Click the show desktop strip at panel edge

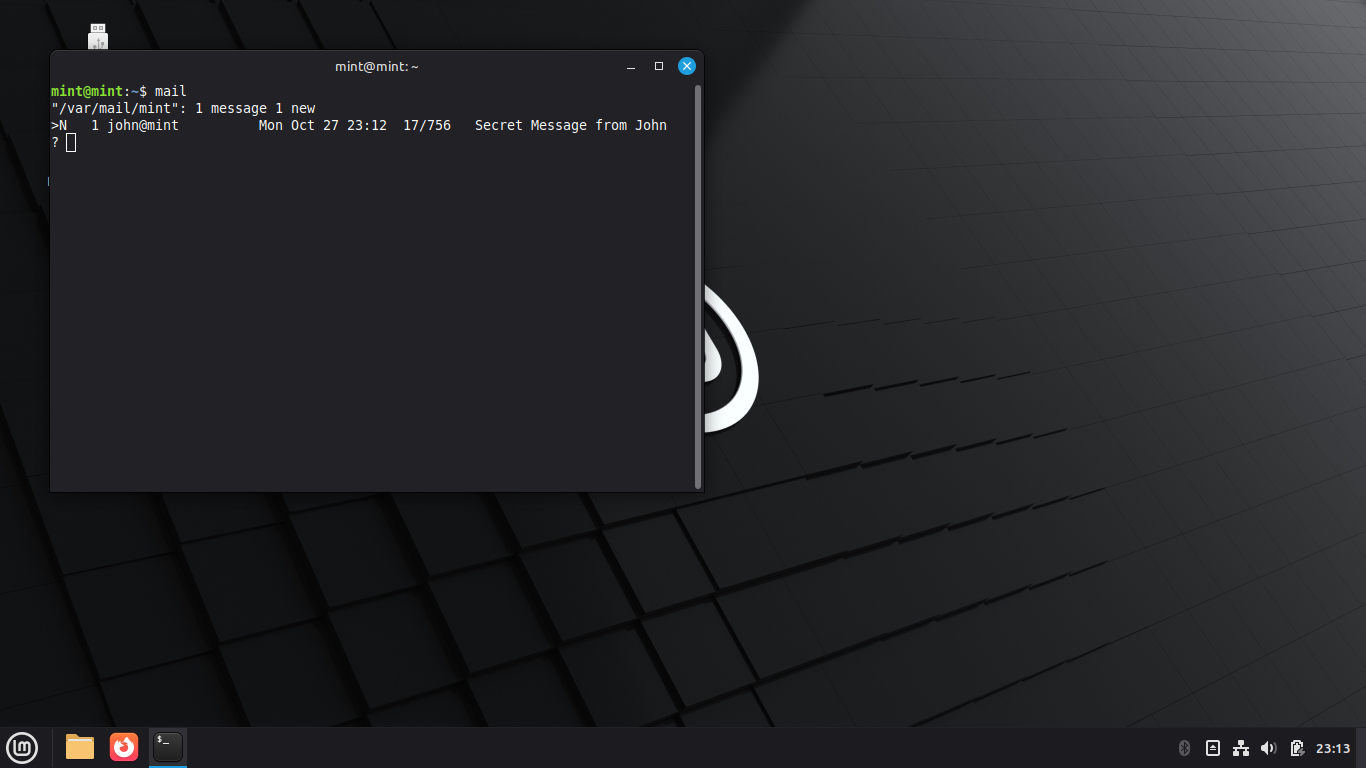point(1361,748)
